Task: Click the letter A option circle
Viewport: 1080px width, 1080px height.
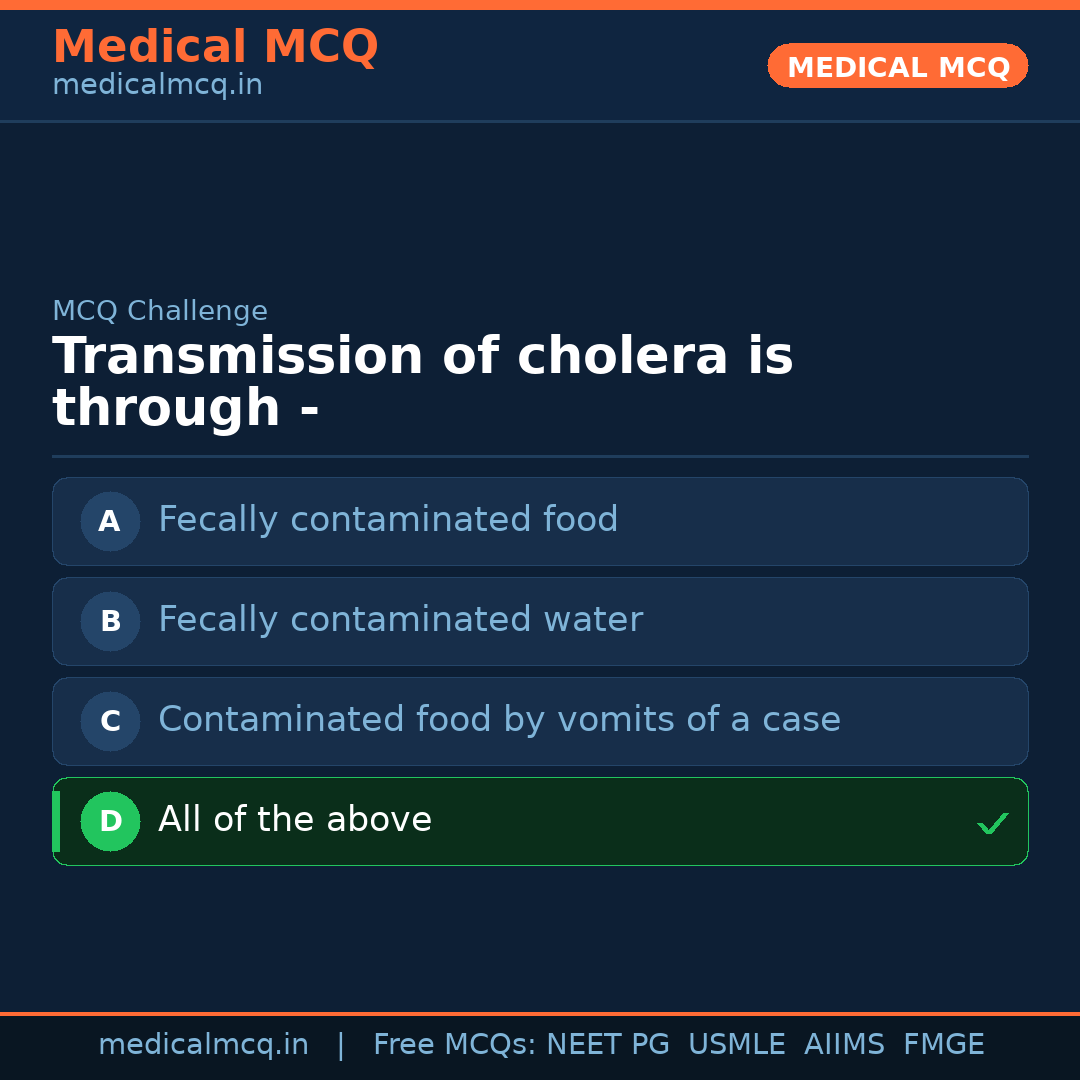Action: [x=110, y=521]
